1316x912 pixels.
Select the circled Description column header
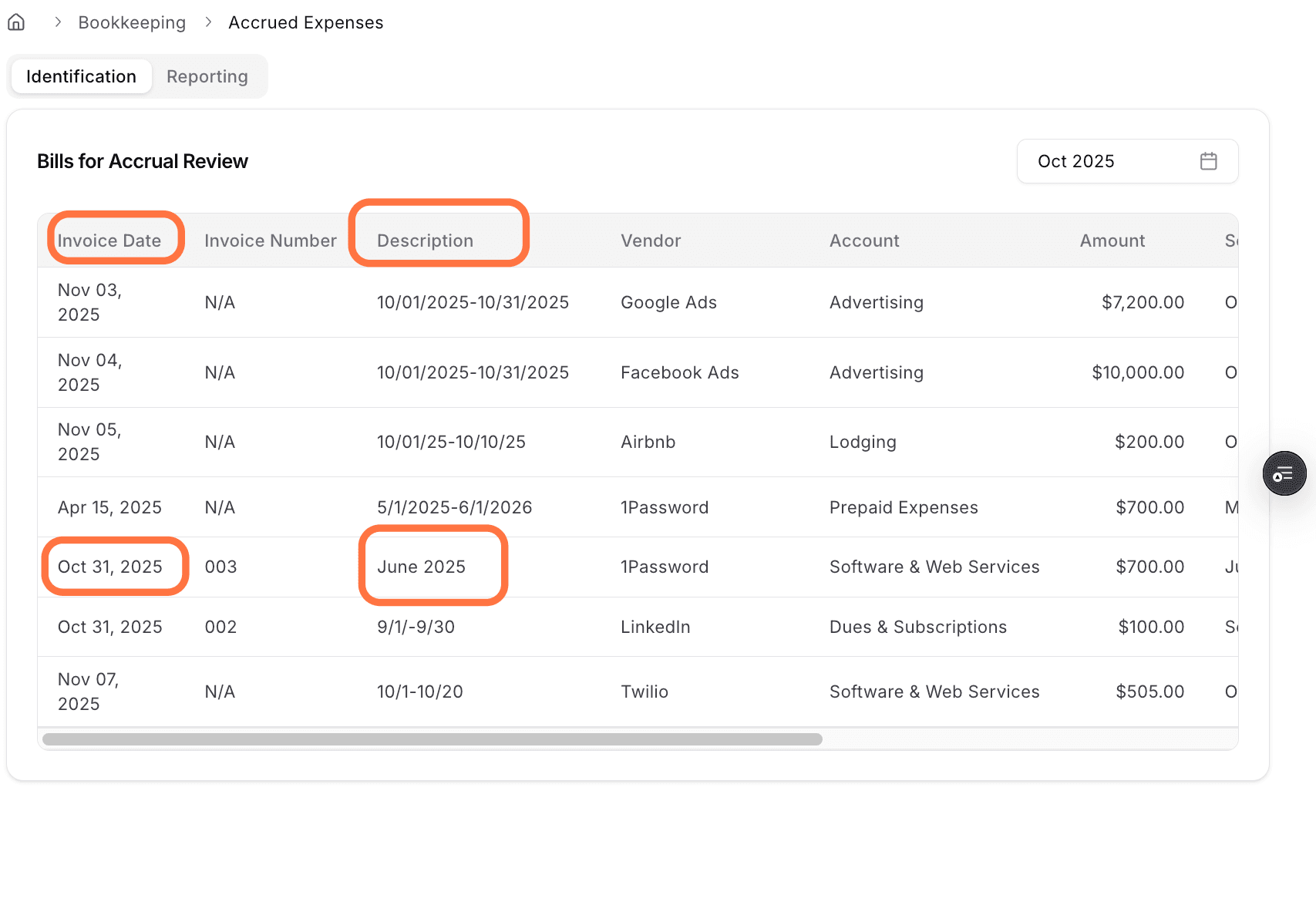[x=425, y=240]
